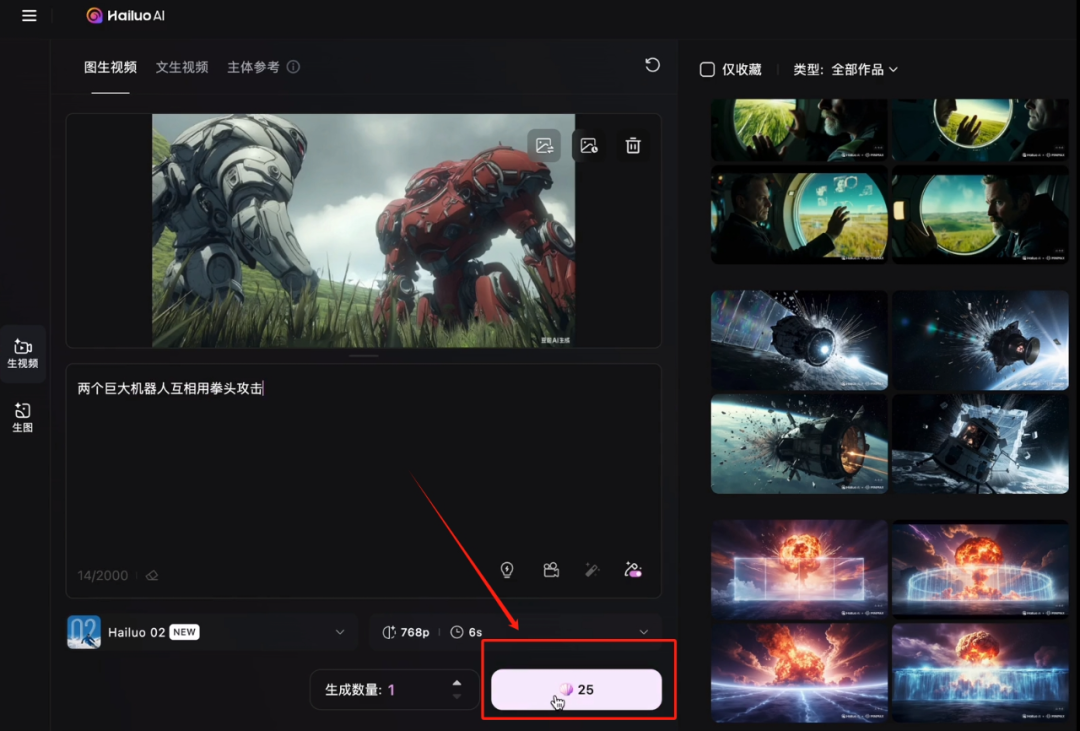Click the clear prompt broom icon near the character count
The image size is (1080, 731).
tap(151, 574)
